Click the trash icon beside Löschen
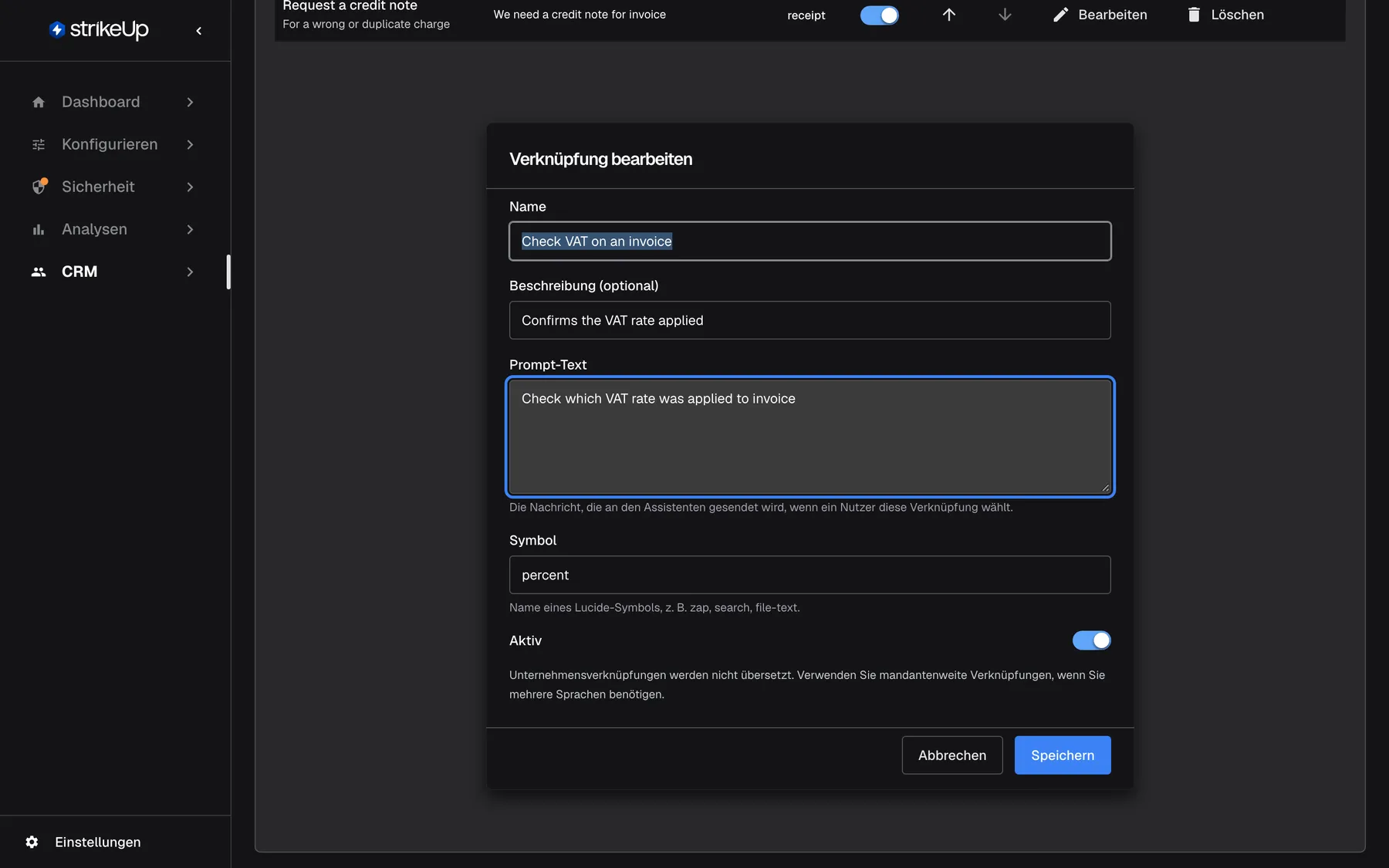 tap(1194, 15)
